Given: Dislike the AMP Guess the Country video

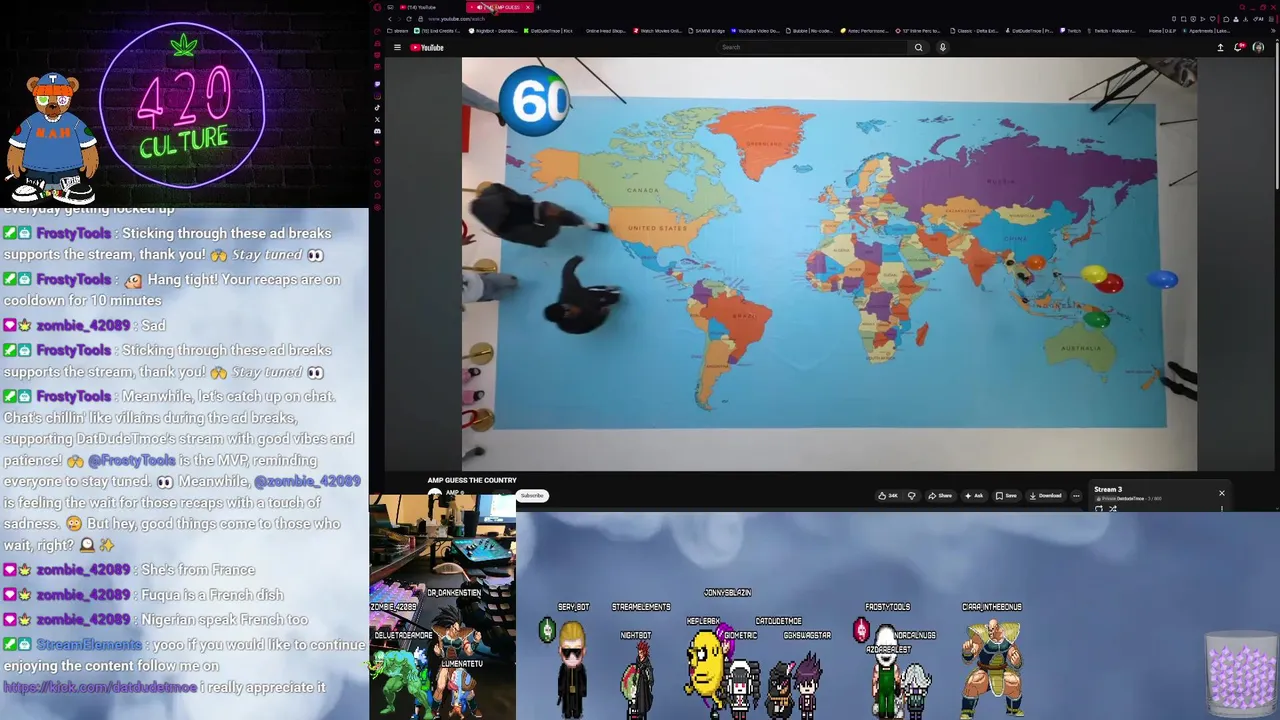Looking at the screenshot, I should point(911,496).
